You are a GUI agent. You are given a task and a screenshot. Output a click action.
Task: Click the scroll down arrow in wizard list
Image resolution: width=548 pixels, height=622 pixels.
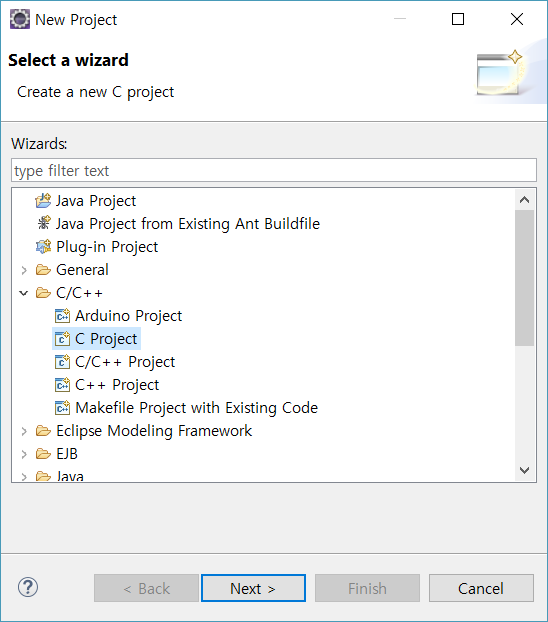coord(524,470)
